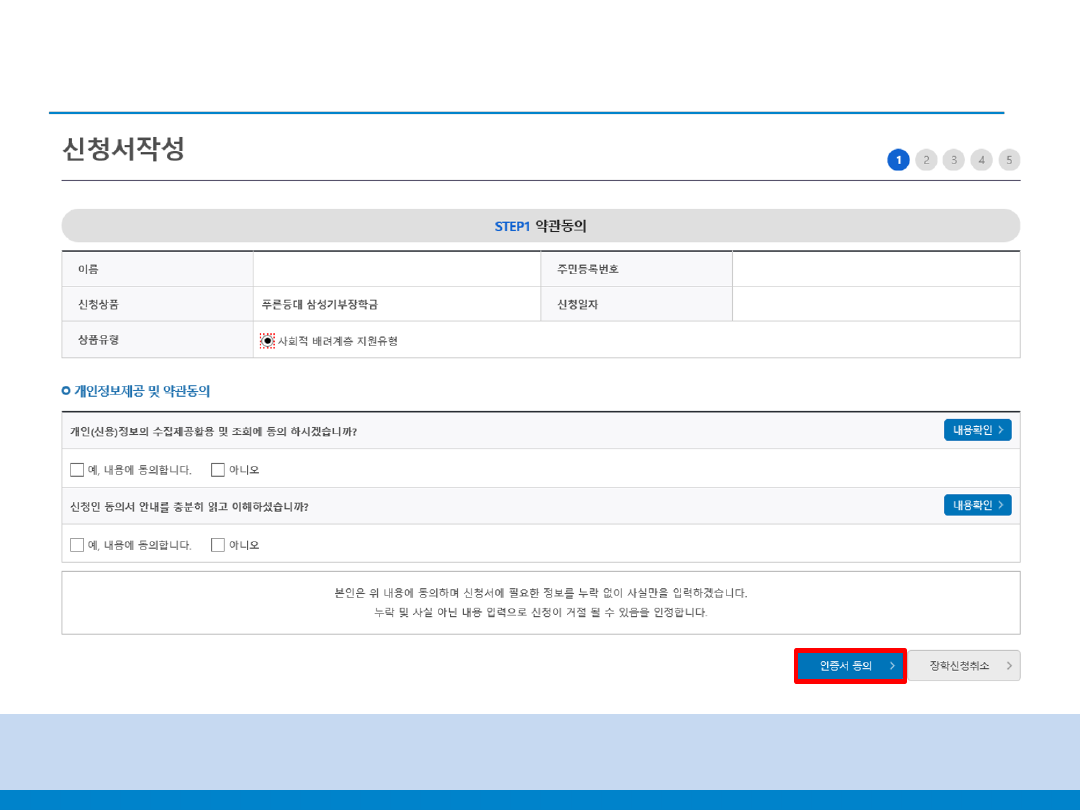The height and width of the screenshot is (810, 1080).
Task: Click step 1 circle in progress indicator
Action: tap(898, 160)
